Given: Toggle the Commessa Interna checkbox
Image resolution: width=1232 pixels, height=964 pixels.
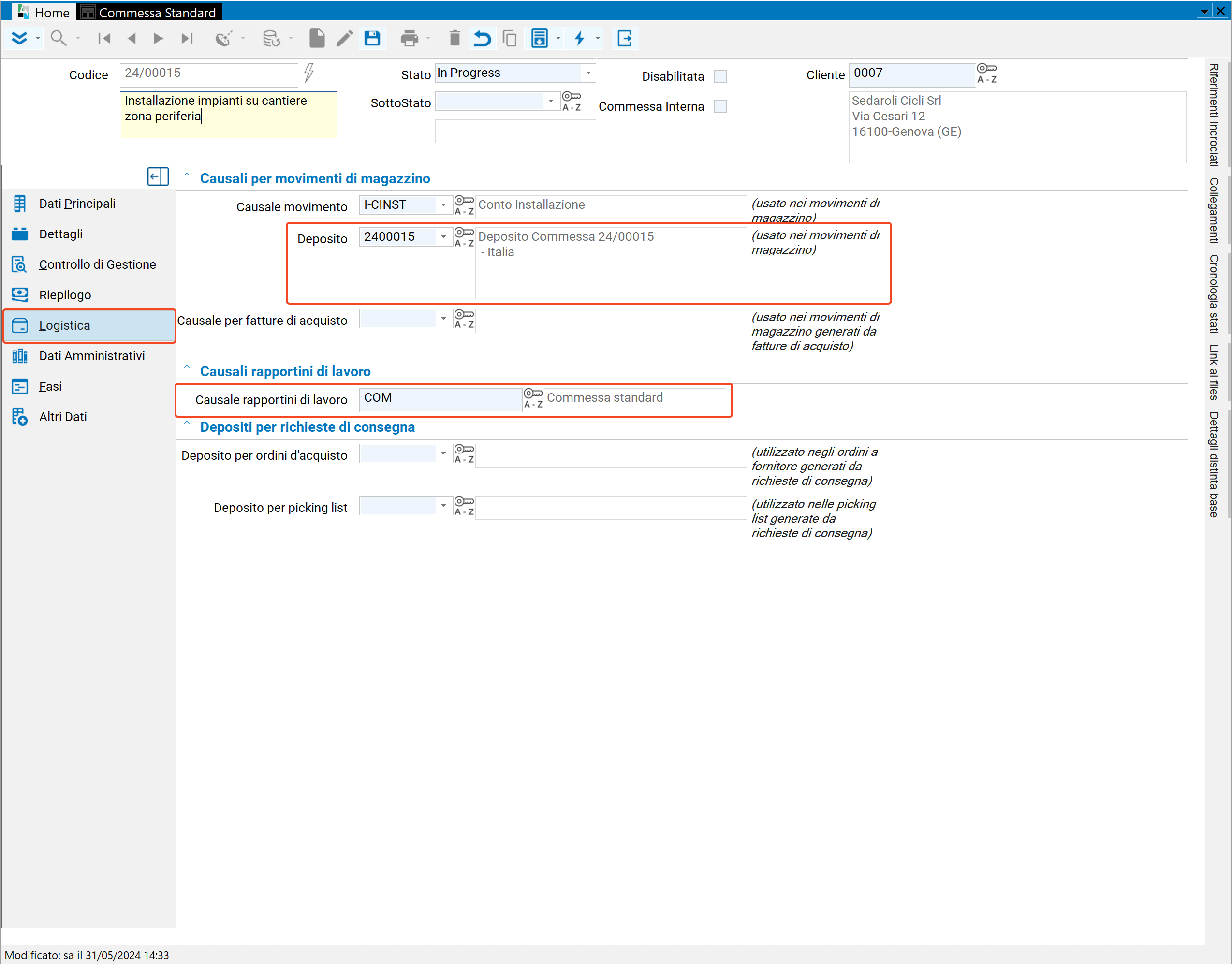Looking at the screenshot, I should [720, 107].
